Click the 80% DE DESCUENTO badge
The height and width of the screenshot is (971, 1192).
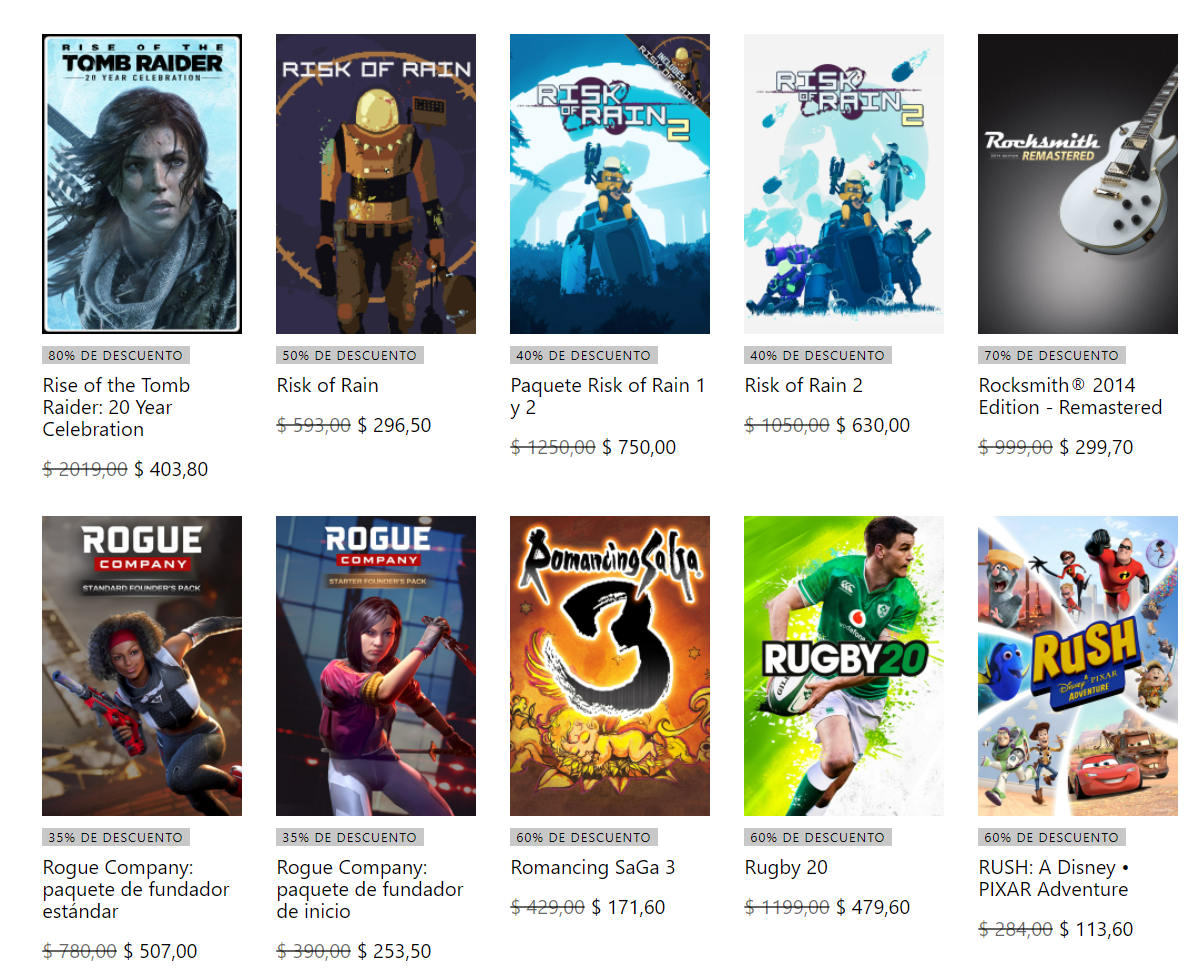point(116,355)
